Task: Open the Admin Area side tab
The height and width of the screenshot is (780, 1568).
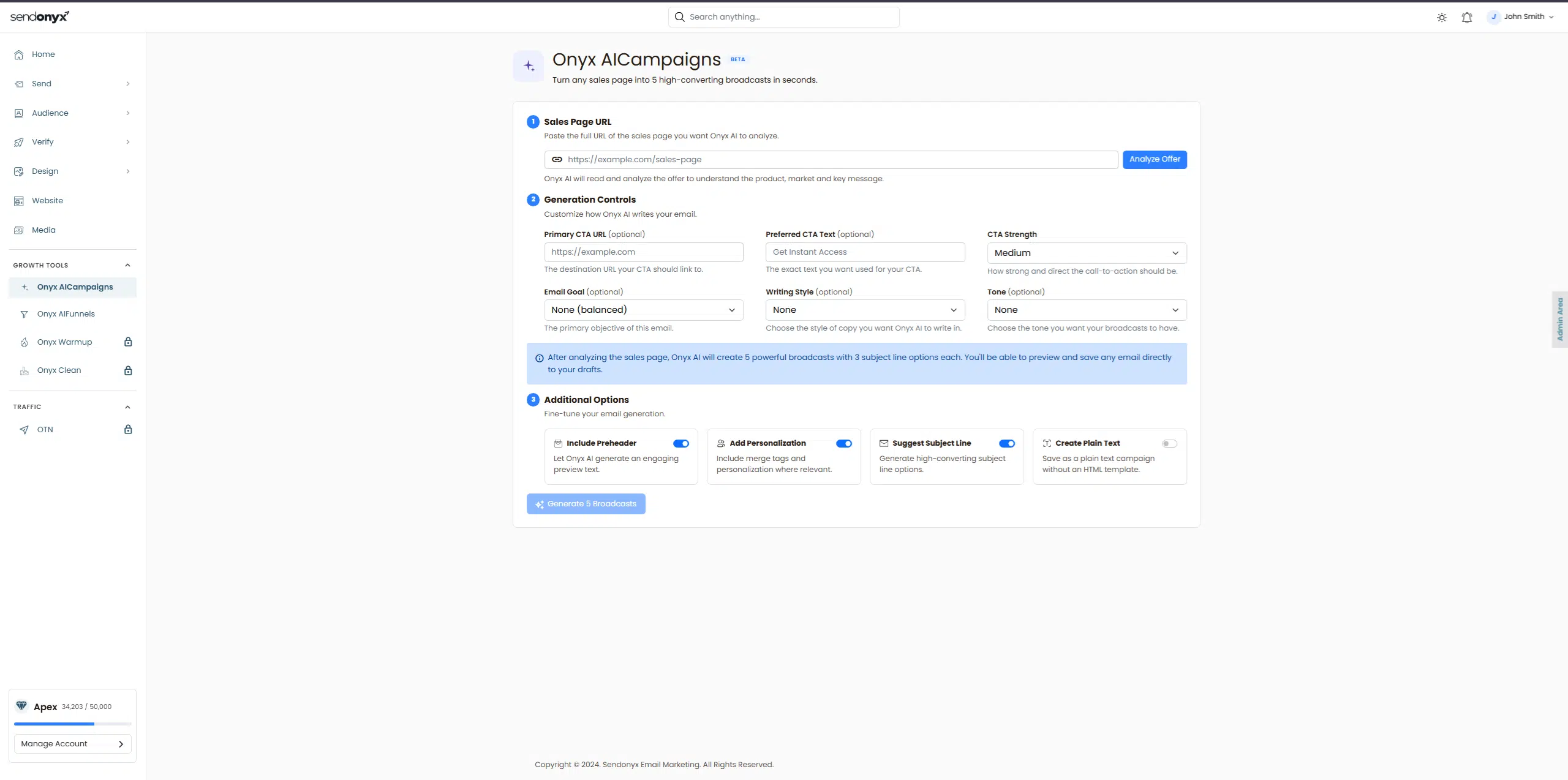Action: coord(1560,320)
